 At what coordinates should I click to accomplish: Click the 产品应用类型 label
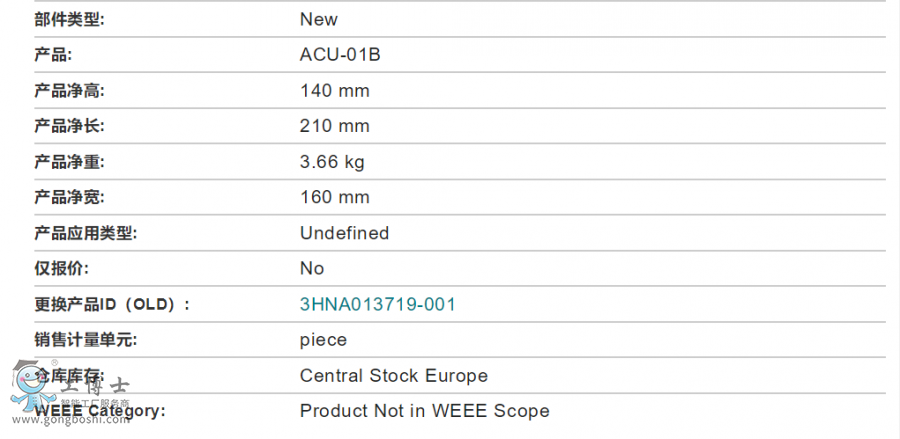86,233
